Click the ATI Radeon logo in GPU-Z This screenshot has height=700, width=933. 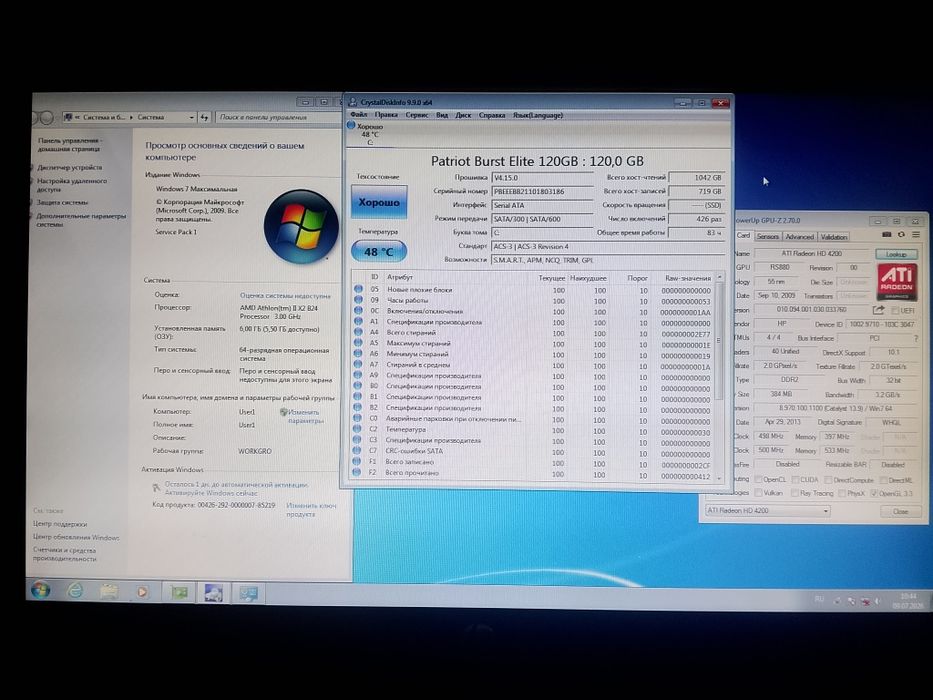click(897, 282)
